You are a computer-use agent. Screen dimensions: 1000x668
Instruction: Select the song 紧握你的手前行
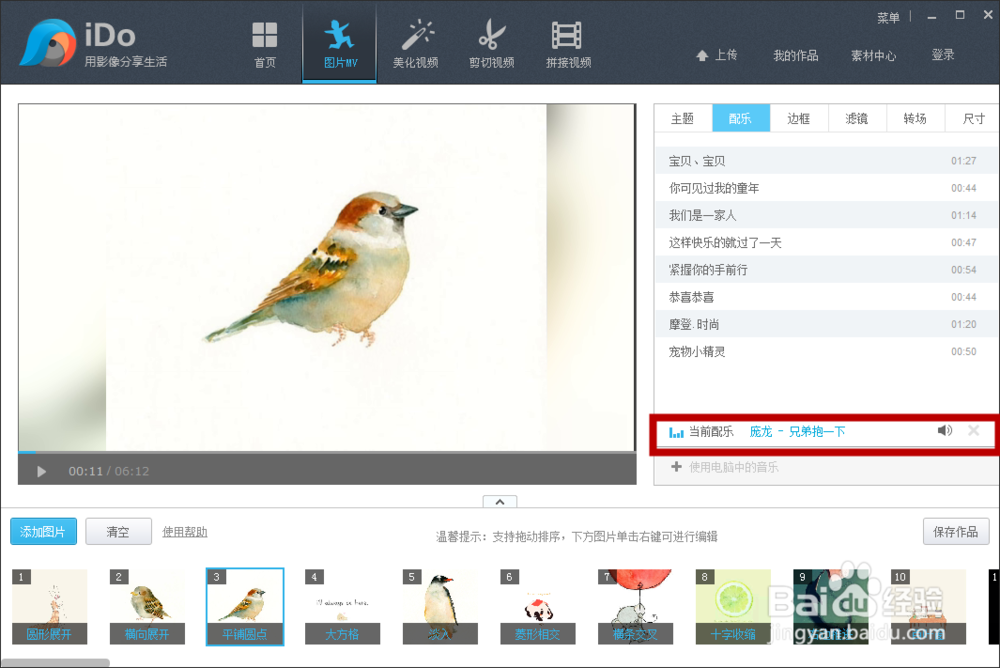[x=827, y=270]
